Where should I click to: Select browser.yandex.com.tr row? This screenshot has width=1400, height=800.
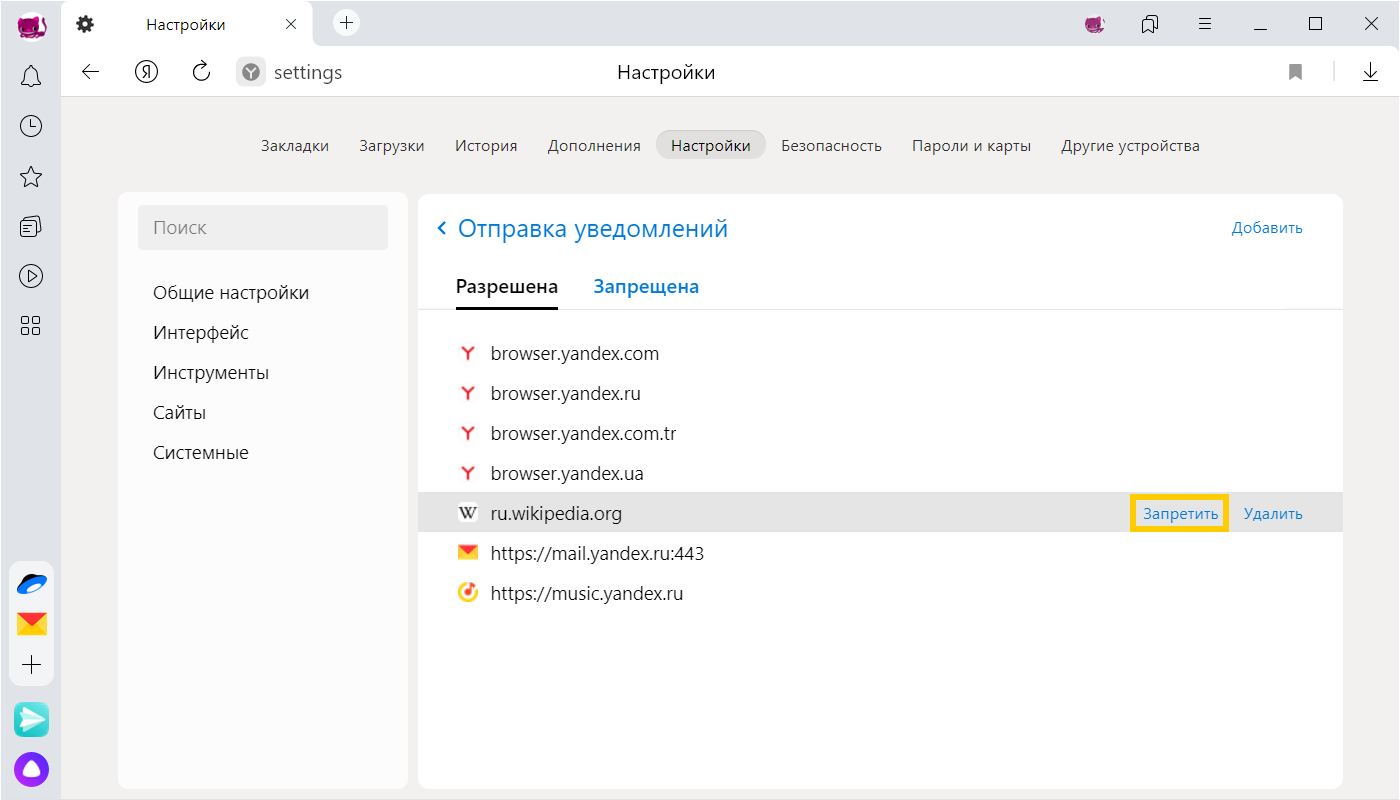880,433
